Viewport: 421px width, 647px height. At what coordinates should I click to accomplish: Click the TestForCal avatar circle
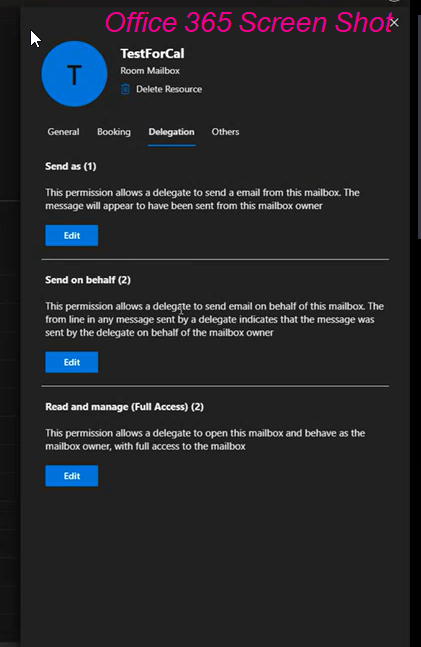point(74,74)
